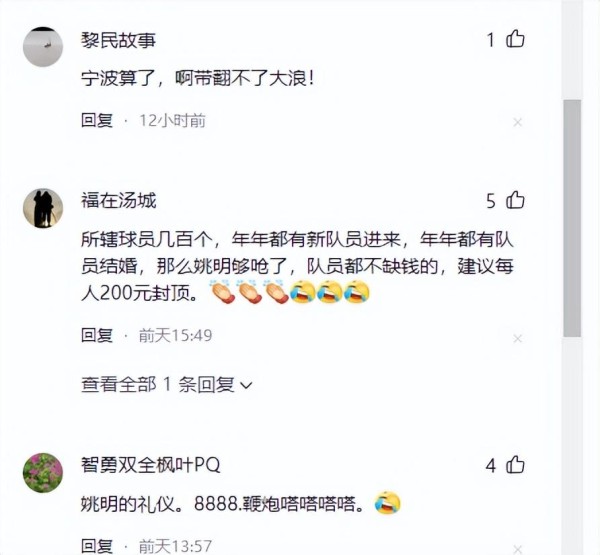The width and height of the screenshot is (600, 555).
Task: Like the comment by 福在汤城
Action: click(515, 200)
